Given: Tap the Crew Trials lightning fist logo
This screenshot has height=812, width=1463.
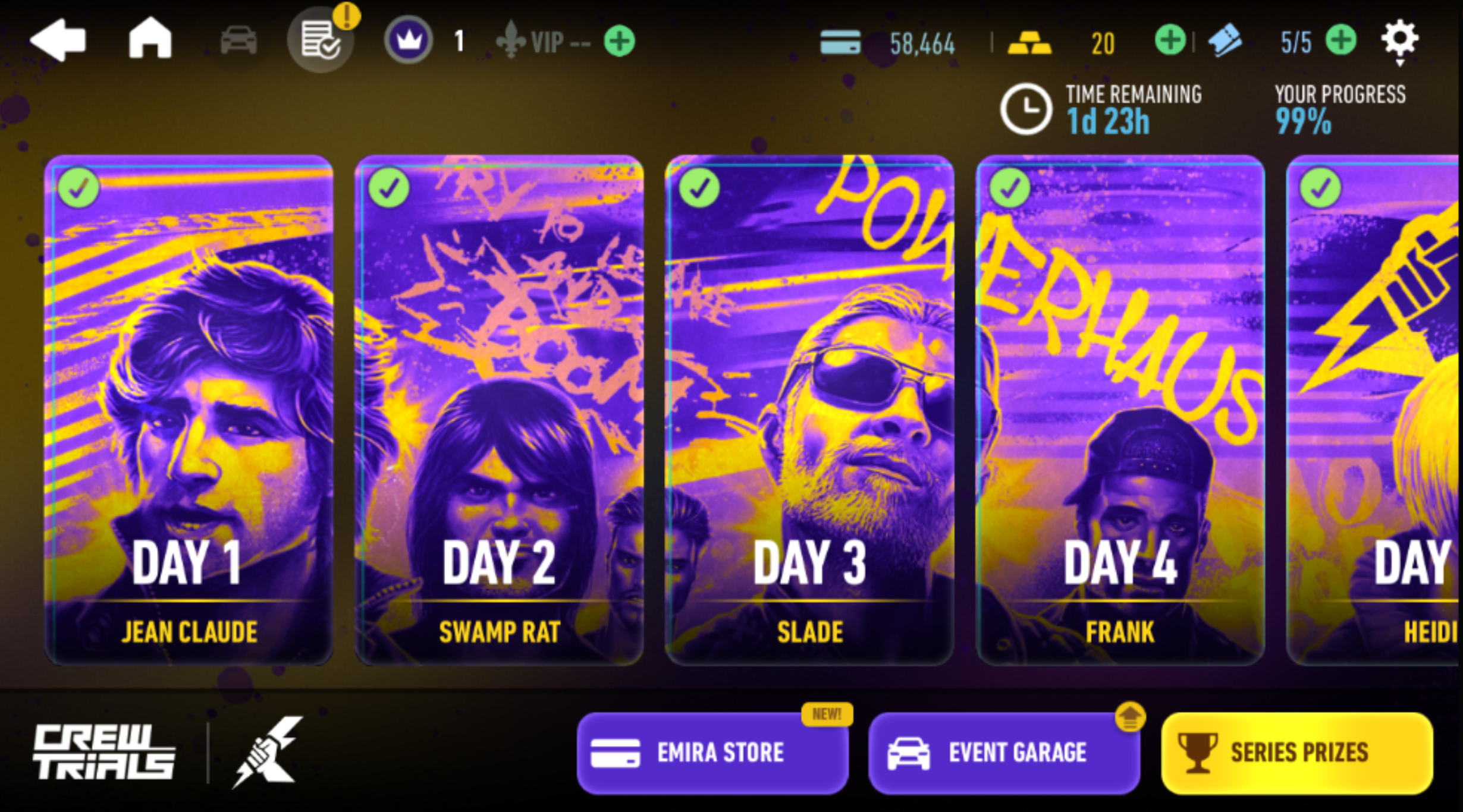Looking at the screenshot, I should (x=267, y=752).
